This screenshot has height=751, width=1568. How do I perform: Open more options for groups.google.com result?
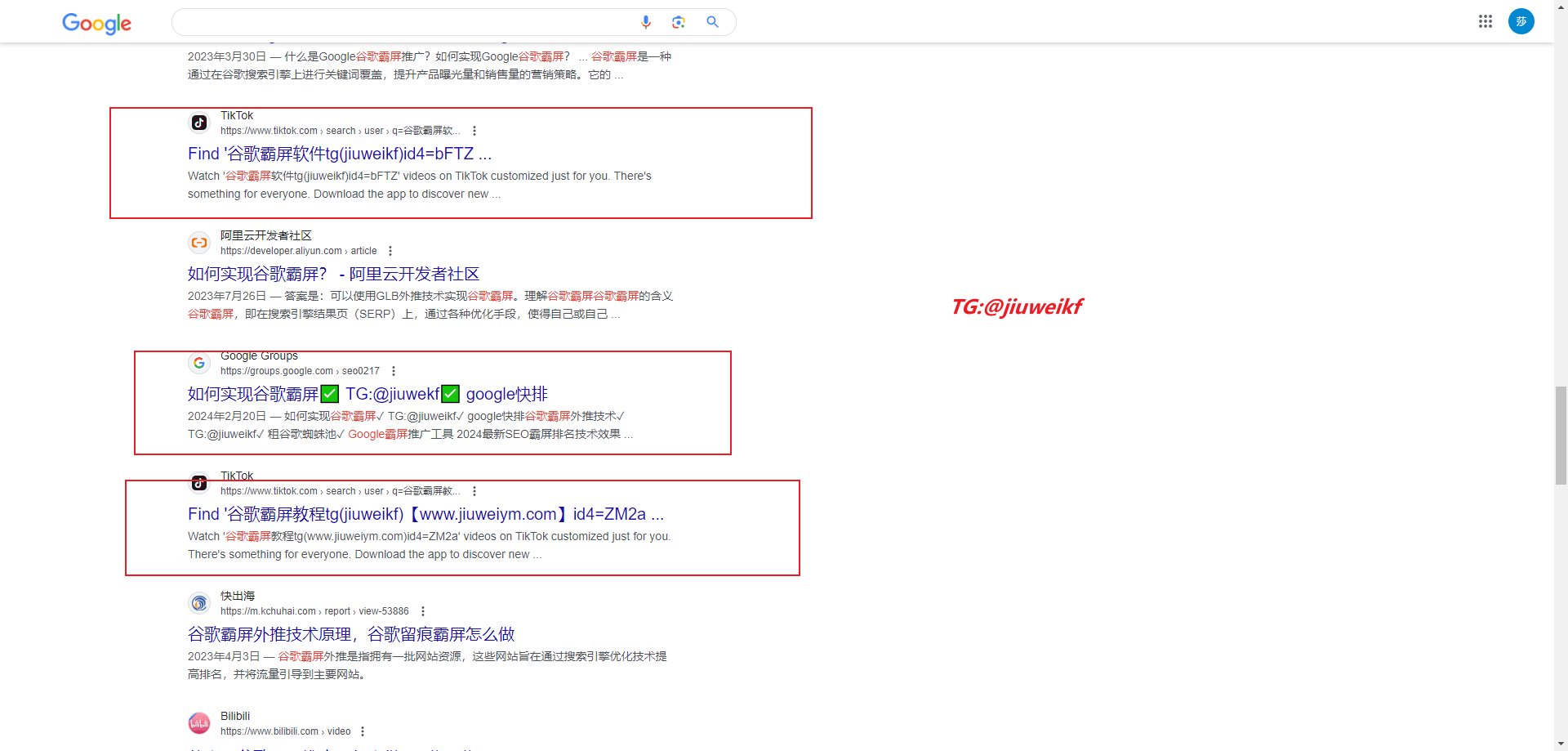[394, 371]
